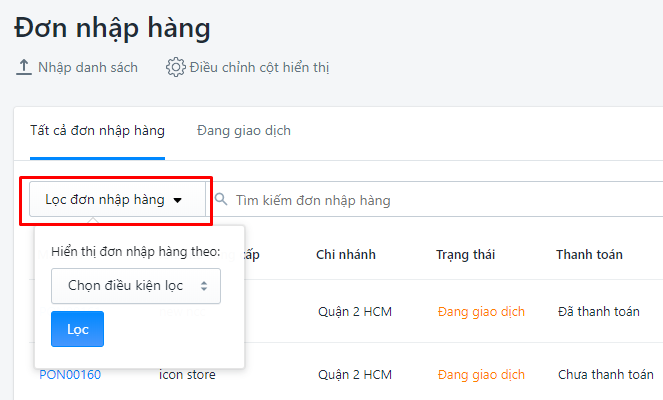
Task: Switch to the Tất cả đơn nhập hàng tab
Action: click(x=97, y=131)
